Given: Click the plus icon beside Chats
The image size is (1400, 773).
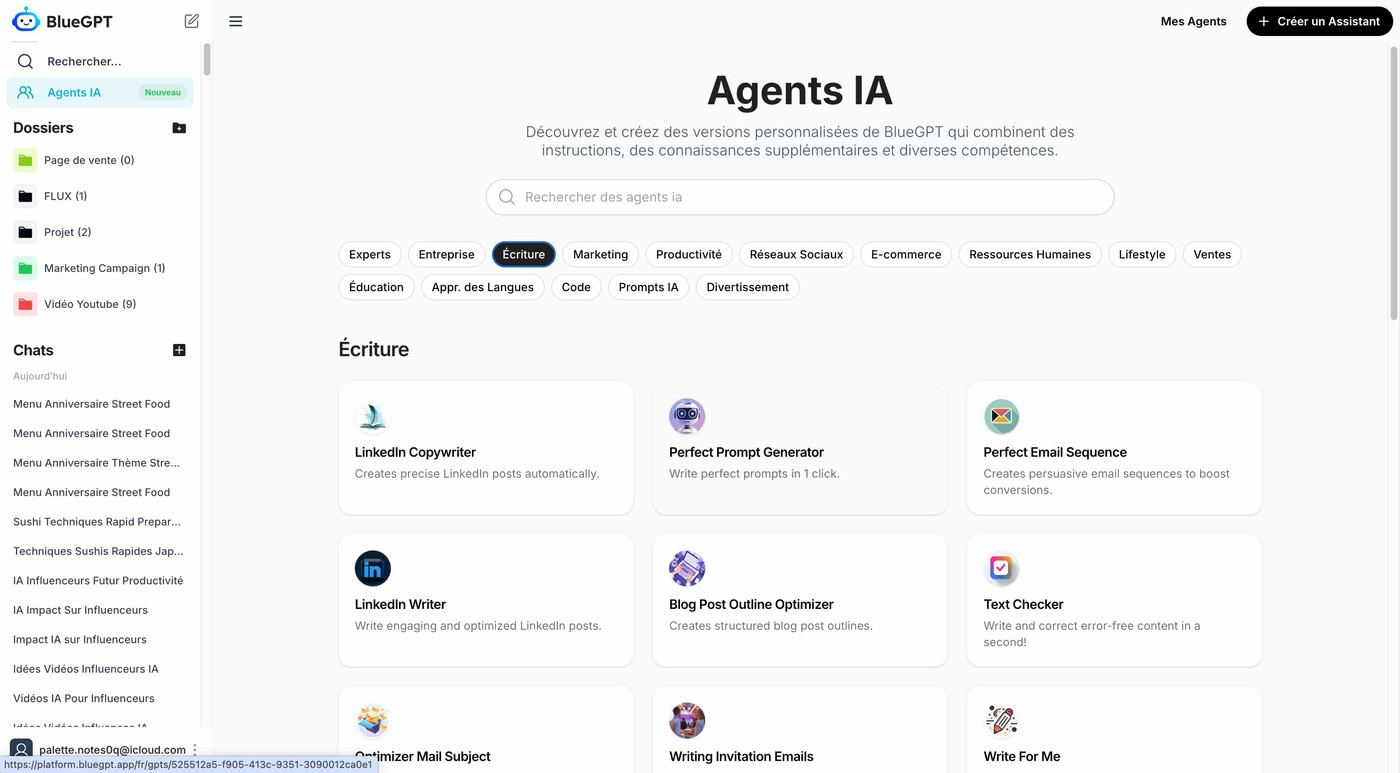Looking at the screenshot, I should [179, 350].
